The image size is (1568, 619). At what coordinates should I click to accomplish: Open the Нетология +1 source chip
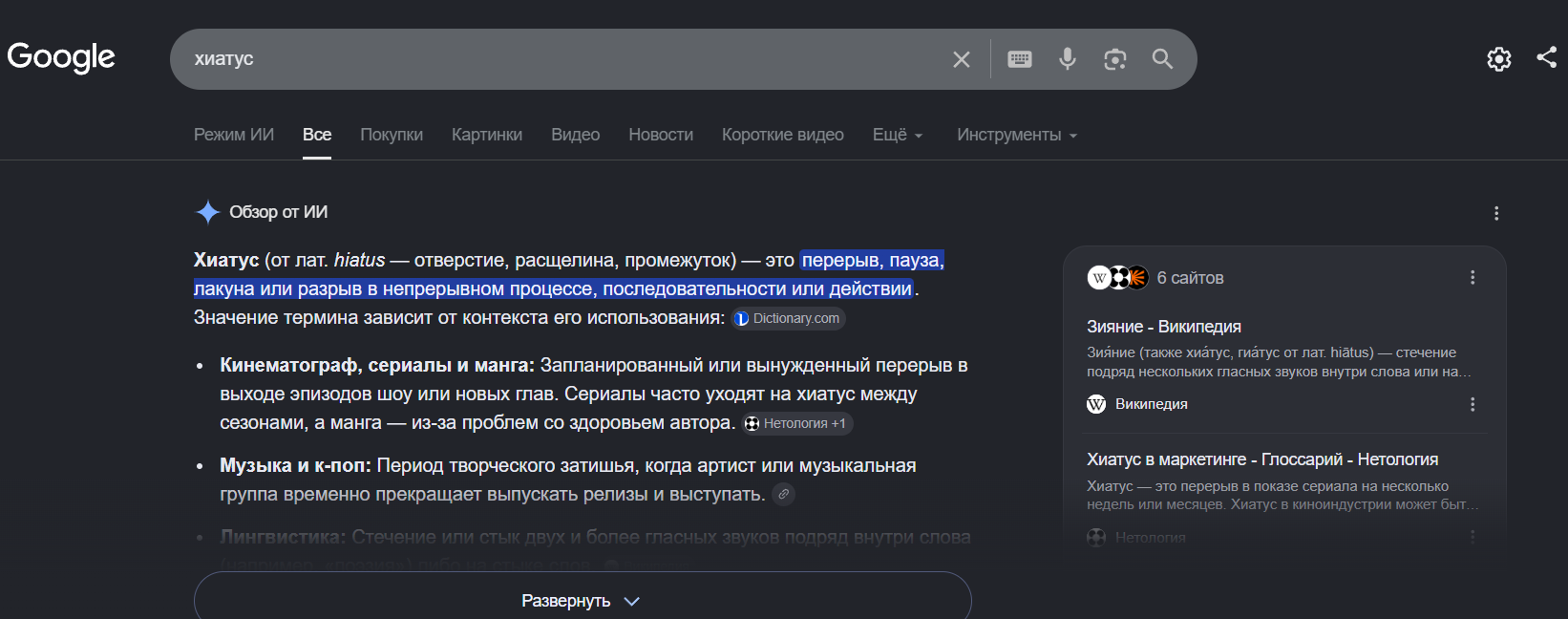[x=797, y=424]
